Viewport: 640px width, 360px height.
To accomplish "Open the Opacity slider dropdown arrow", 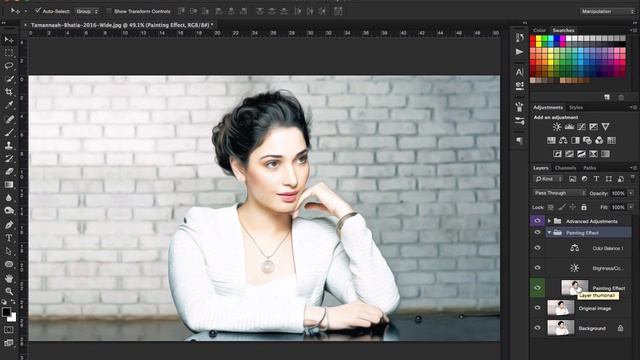I will pyautogui.click(x=631, y=193).
